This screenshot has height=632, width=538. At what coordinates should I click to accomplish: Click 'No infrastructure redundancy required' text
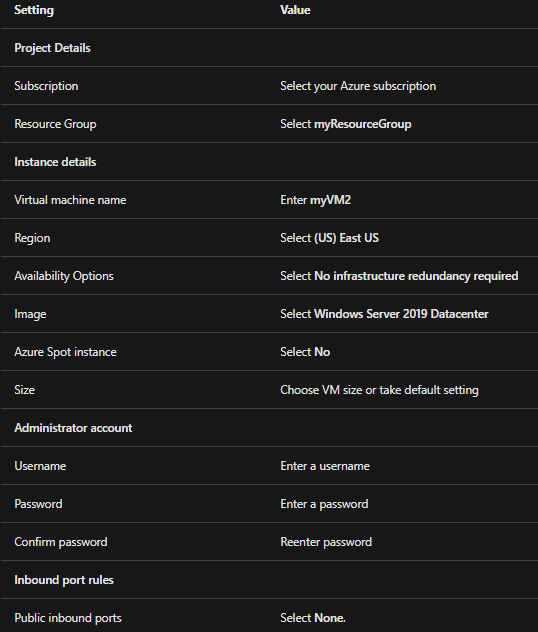416,276
